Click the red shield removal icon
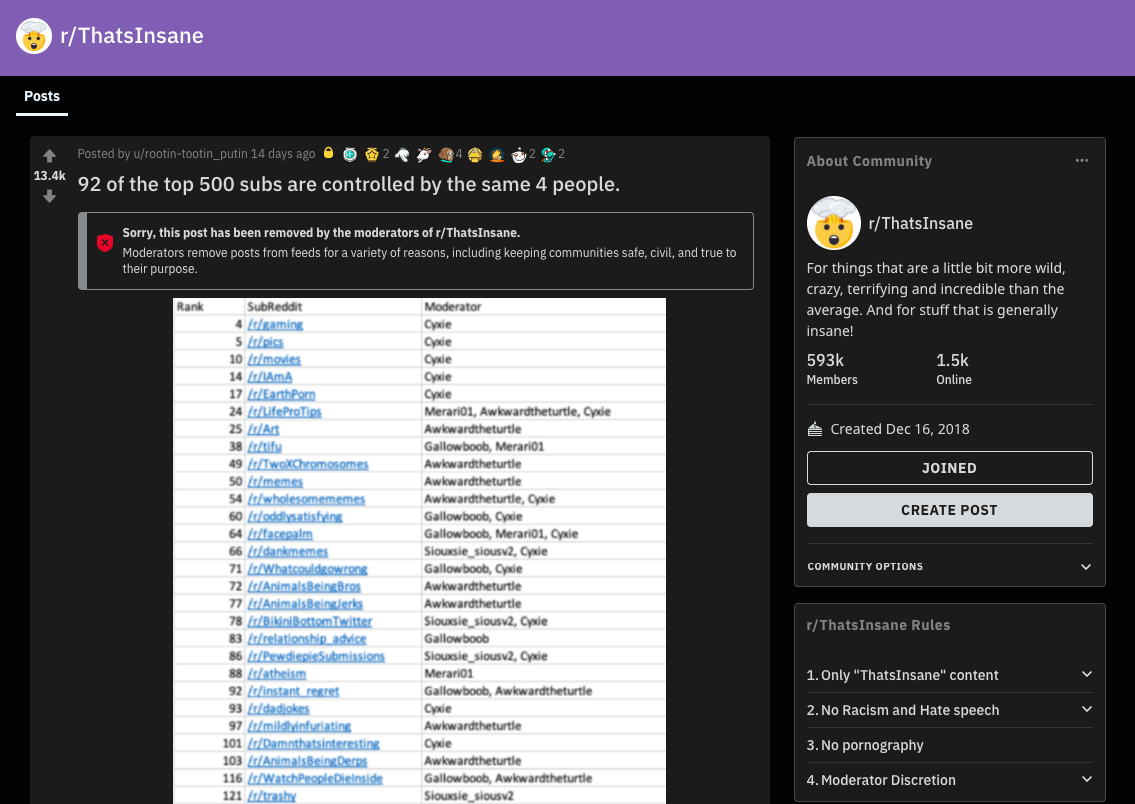1135x804 pixels. click(105, 243)
